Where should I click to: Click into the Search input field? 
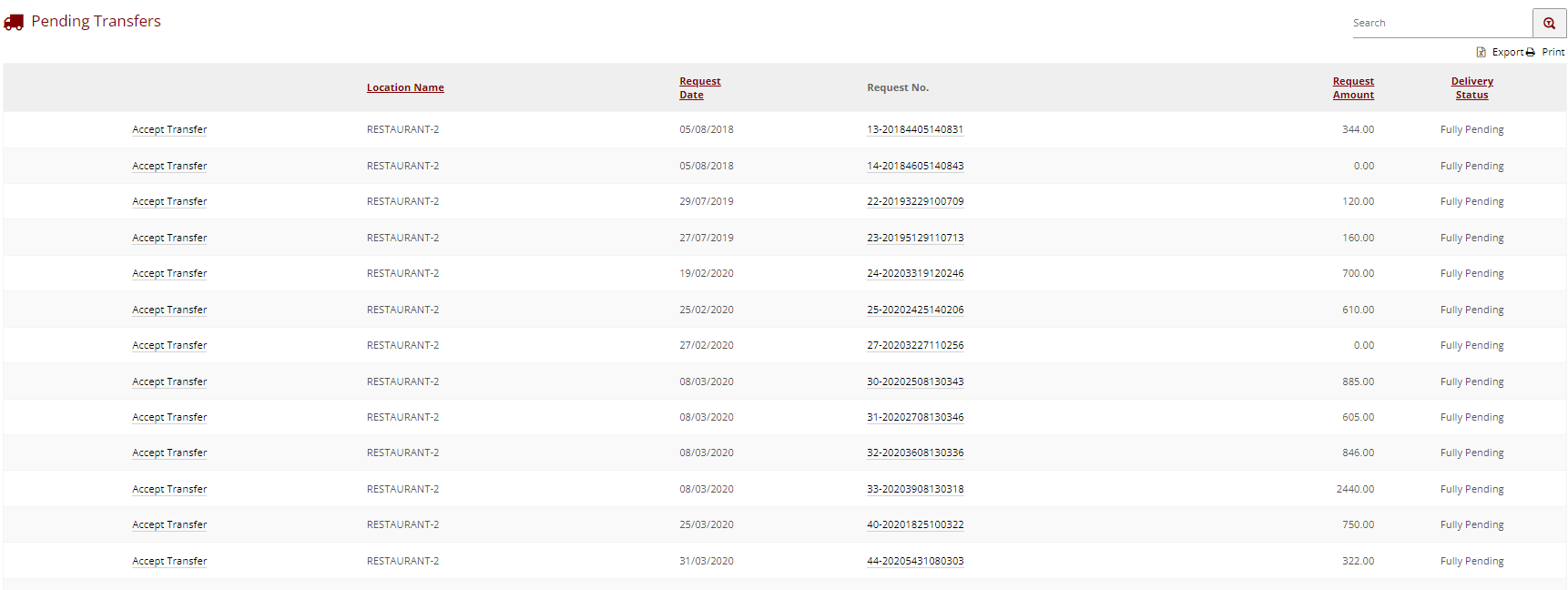(x=1441, y=23)
